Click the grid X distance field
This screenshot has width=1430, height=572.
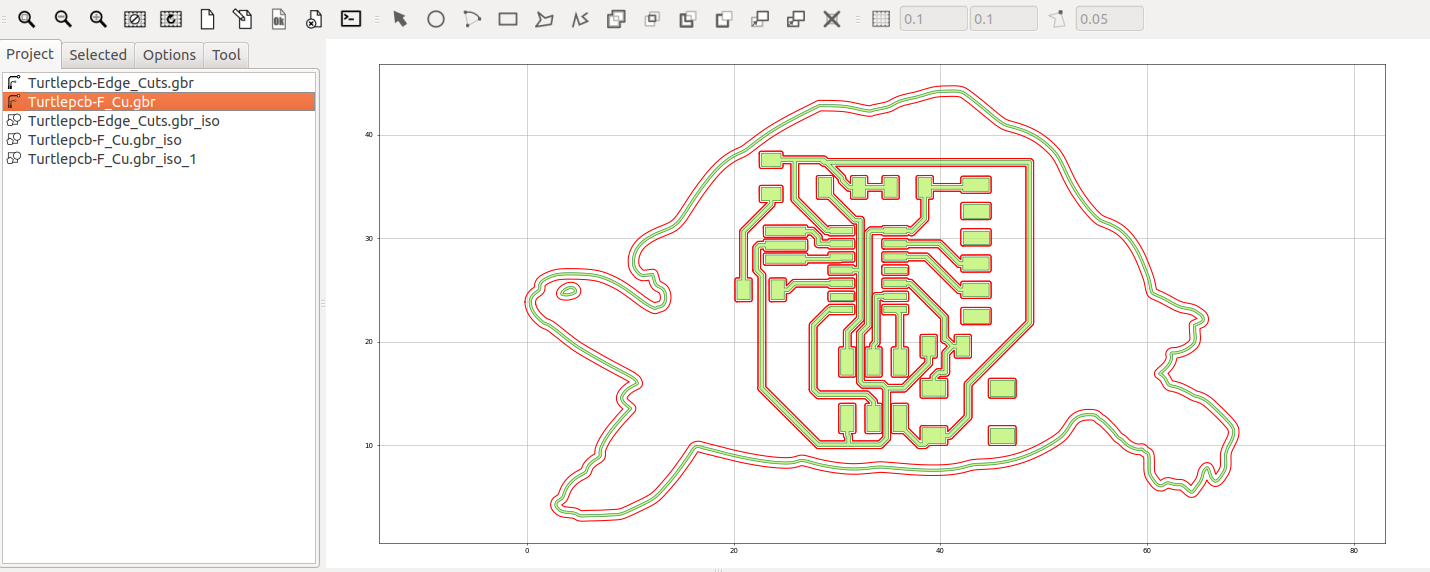point(934,18)
